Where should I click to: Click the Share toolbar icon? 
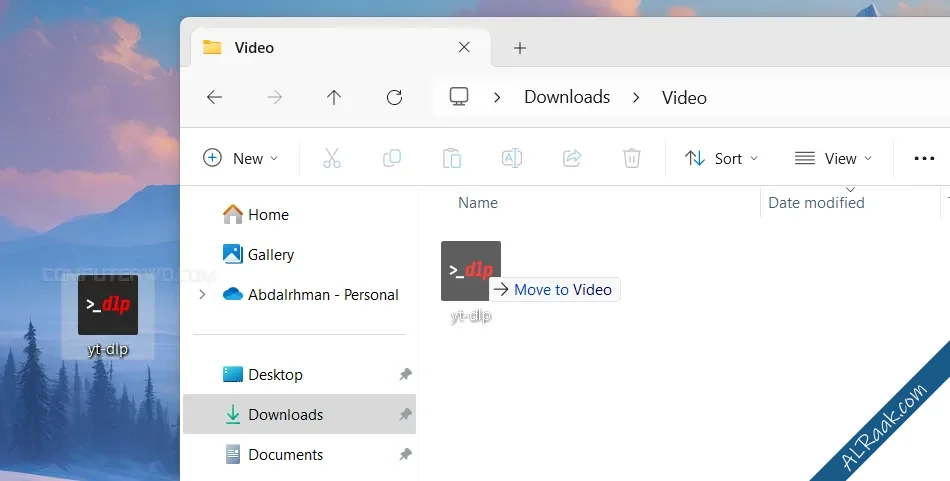(x=572, y=158)
